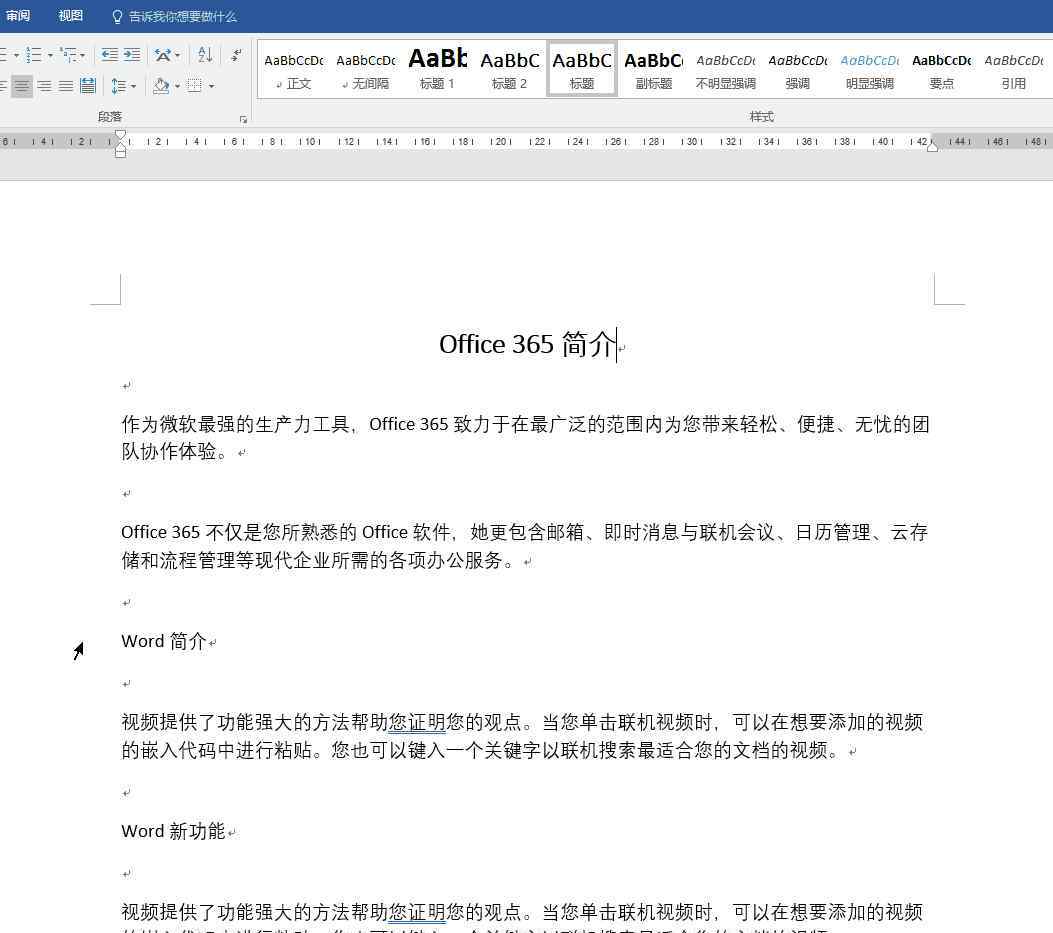1053x933 pixels.
Task: Toggle justify alignment for the paragraph
Action: 66,86
